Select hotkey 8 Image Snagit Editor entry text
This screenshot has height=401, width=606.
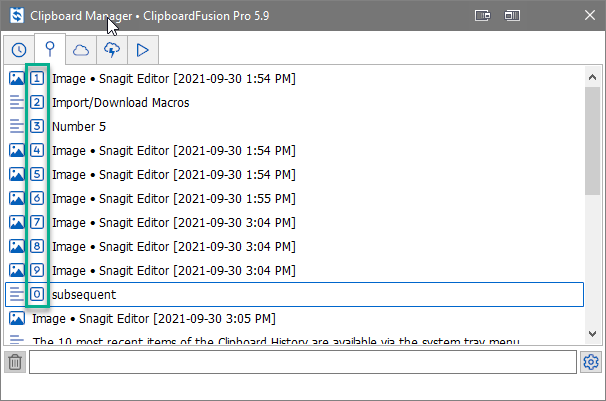pos(174,246)
